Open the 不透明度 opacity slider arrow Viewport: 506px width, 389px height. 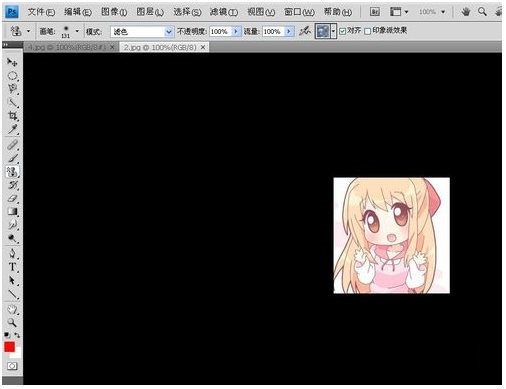236,32
